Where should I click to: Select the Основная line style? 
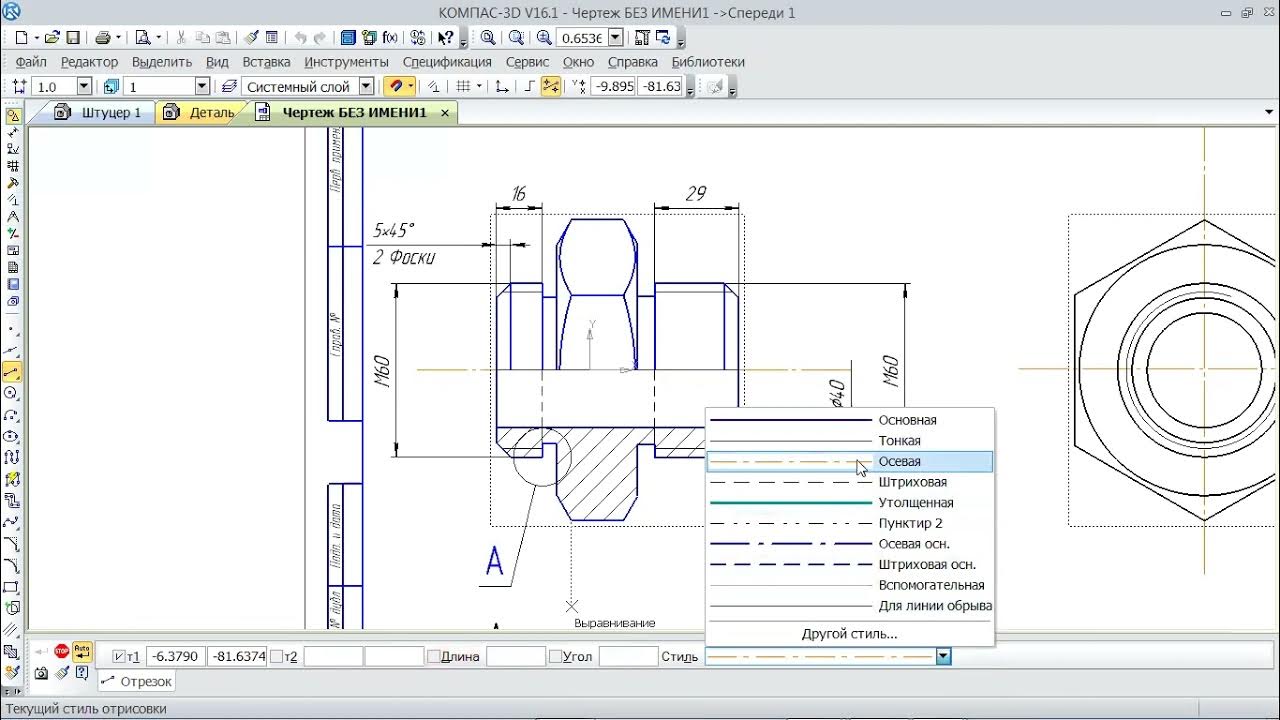point(849,420)
